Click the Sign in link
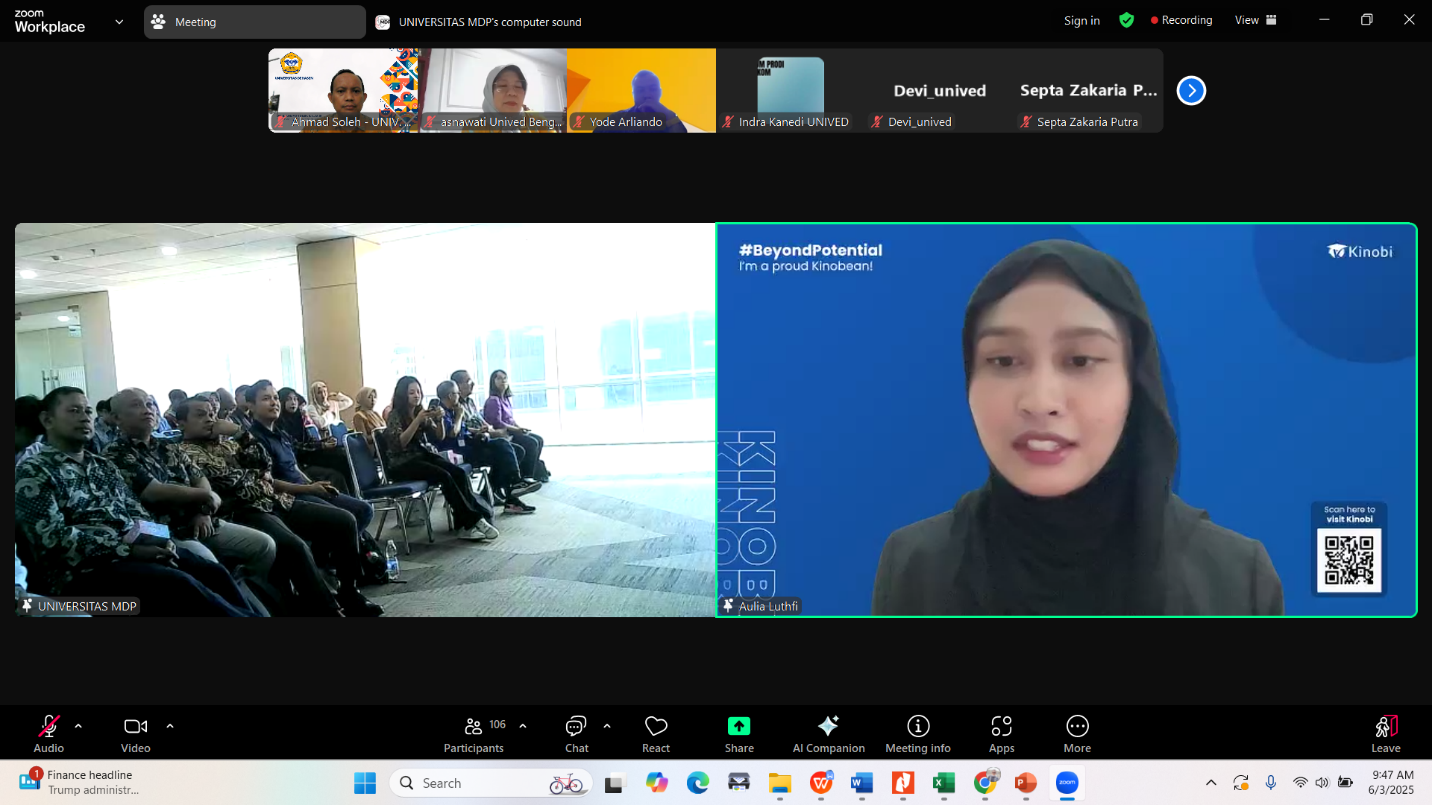 [1082, 20]
